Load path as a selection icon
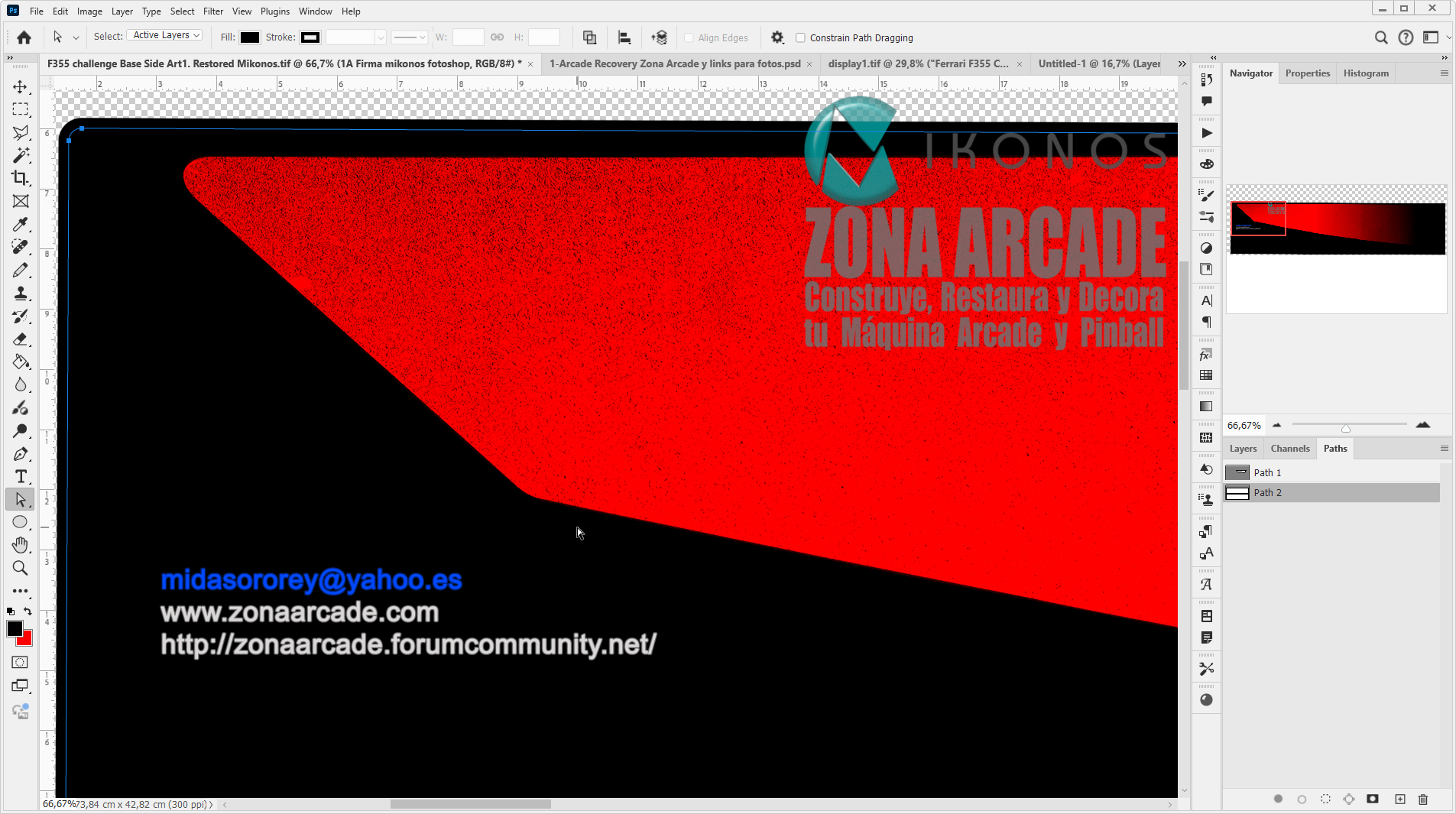 pyautogui.click(x=1325, y=799)
